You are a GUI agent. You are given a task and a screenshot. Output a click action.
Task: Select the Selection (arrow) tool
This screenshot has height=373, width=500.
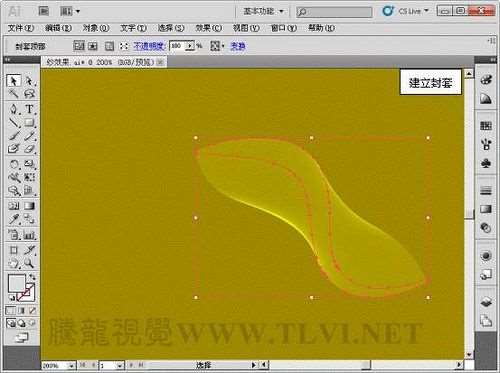pos(13,81)
